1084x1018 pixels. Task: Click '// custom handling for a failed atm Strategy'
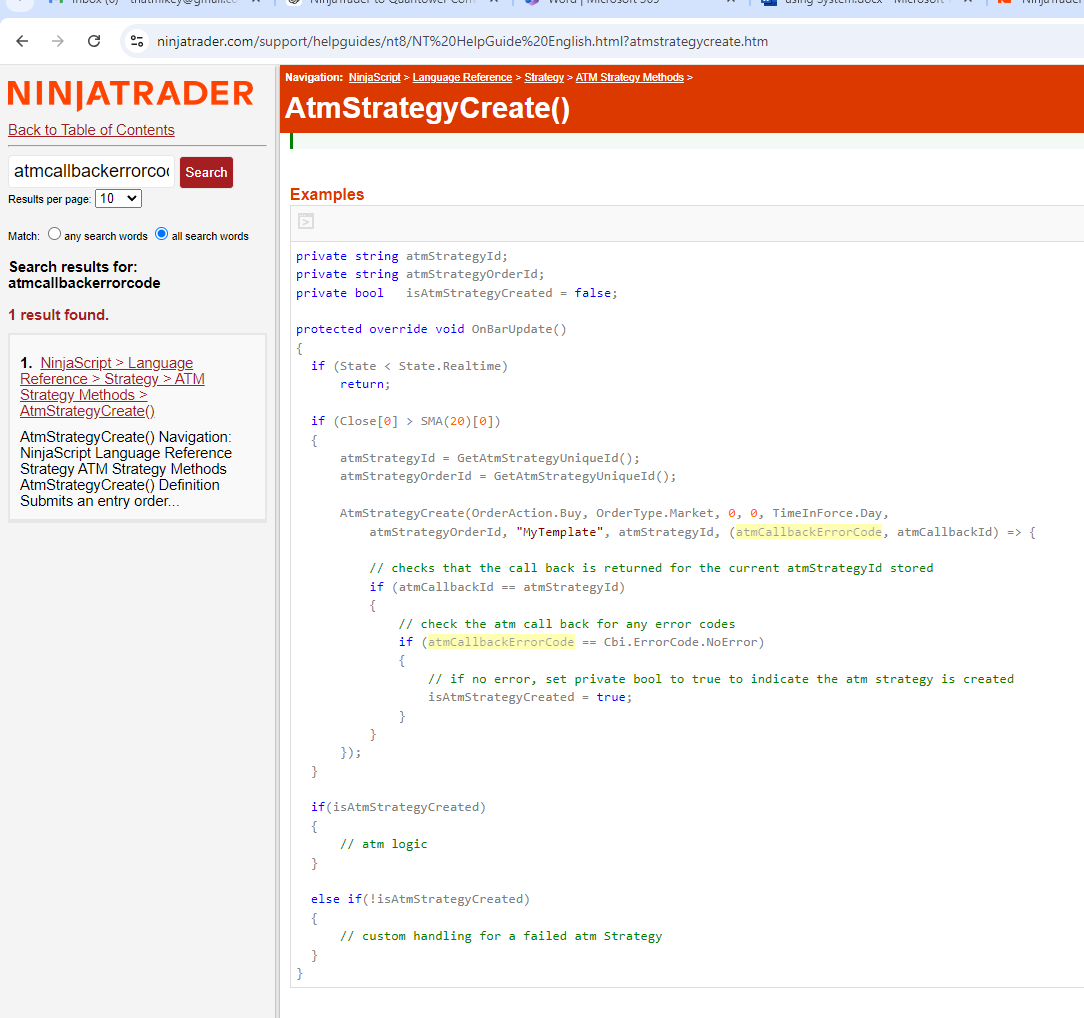point(501,936)
